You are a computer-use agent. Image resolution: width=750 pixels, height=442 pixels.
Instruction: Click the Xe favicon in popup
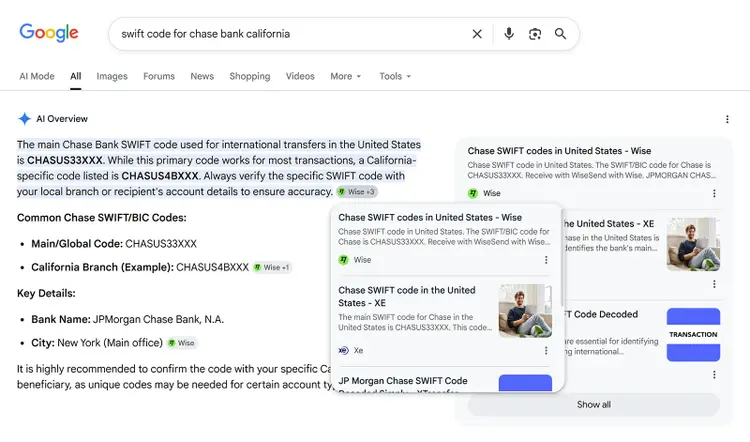pos(343,350)
